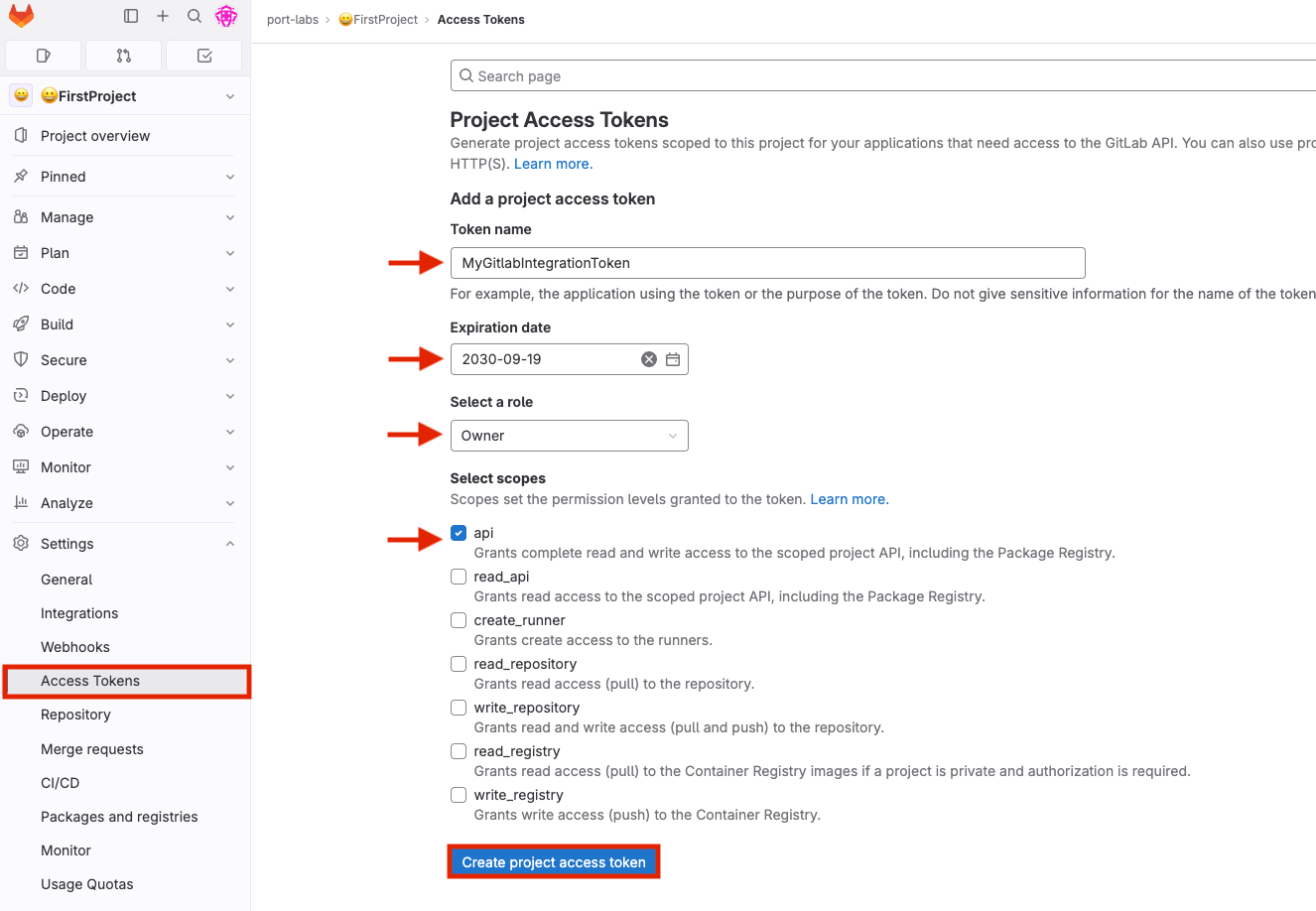Toggle the sidebar collapse icon
This screenshot has height=911, width=1316.
click(x=131, y=16)
